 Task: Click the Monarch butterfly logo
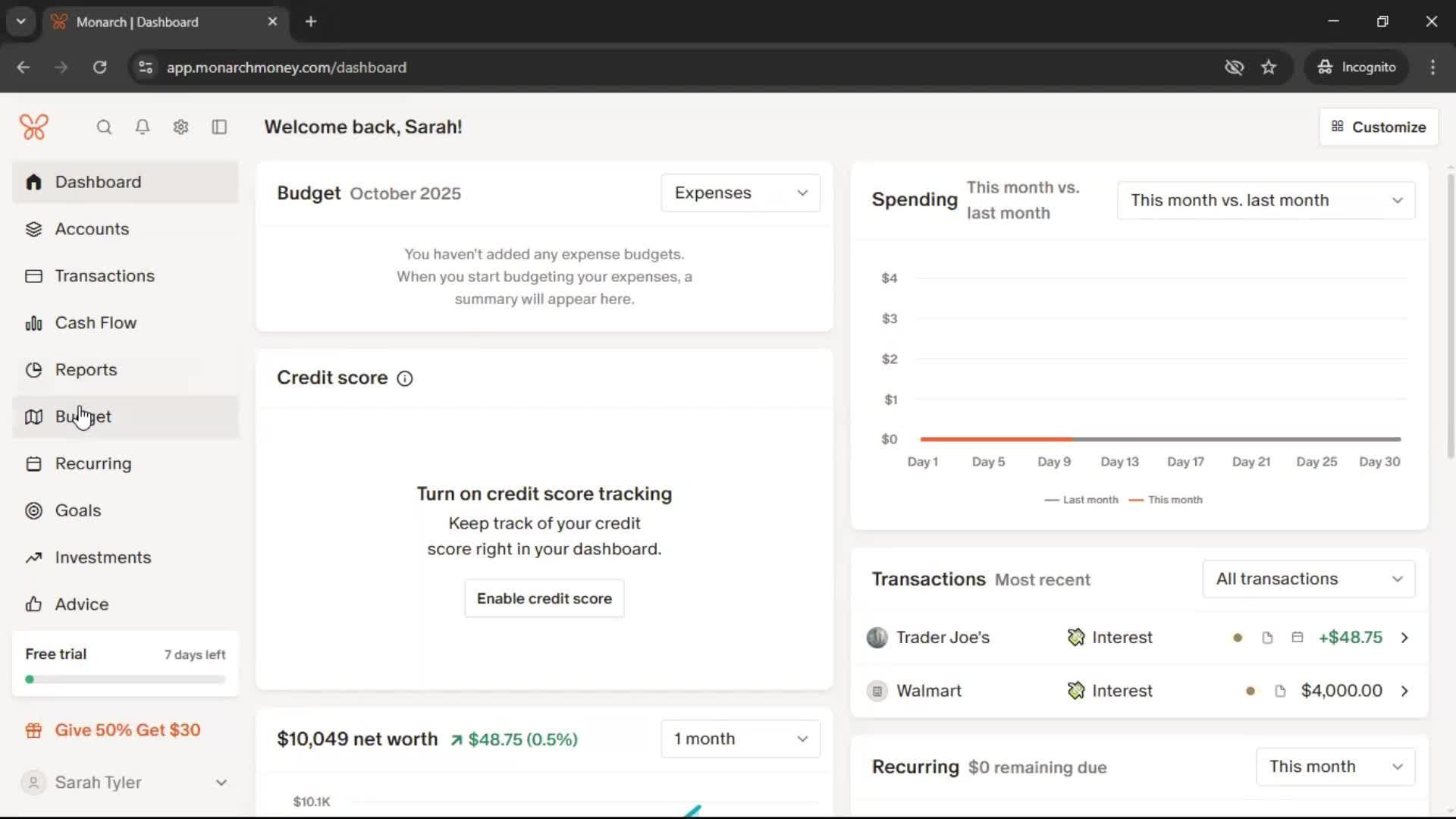click(34, 127)
